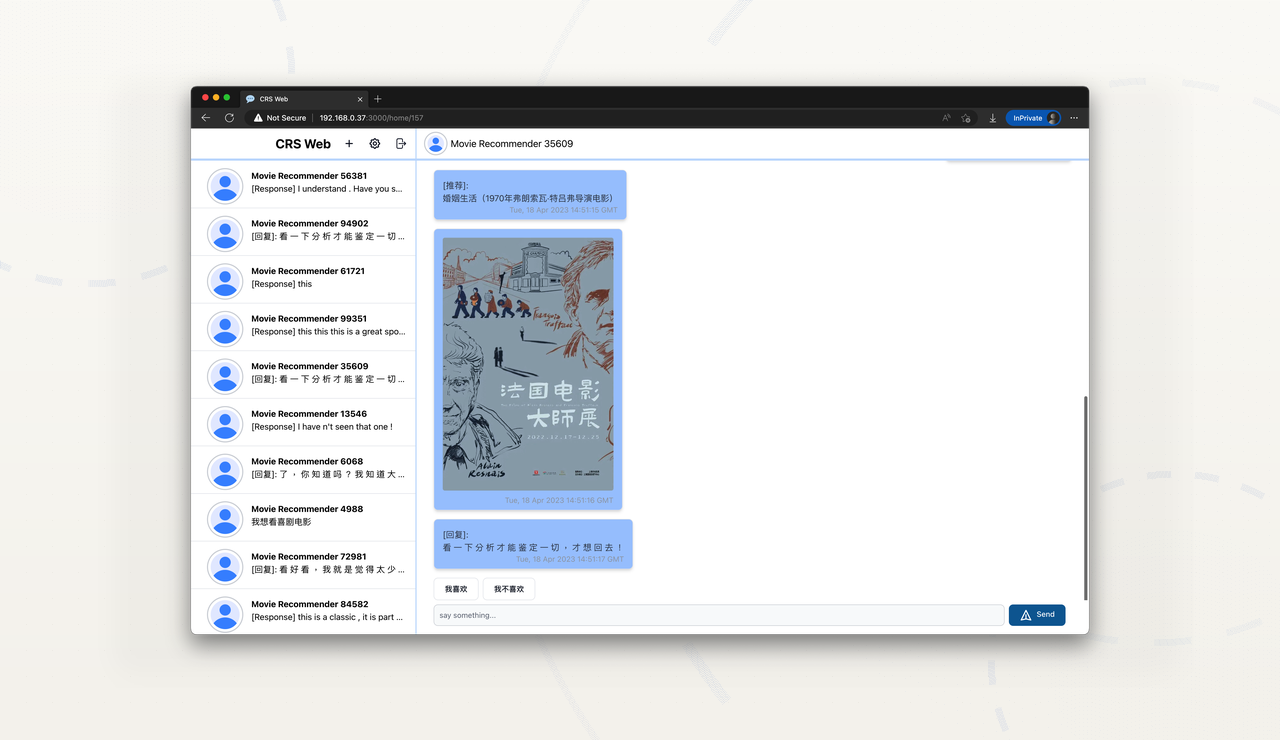Open chat Movie Recommender 72981
This screenshot has height=740, width=1280.
tap(303, 565)
